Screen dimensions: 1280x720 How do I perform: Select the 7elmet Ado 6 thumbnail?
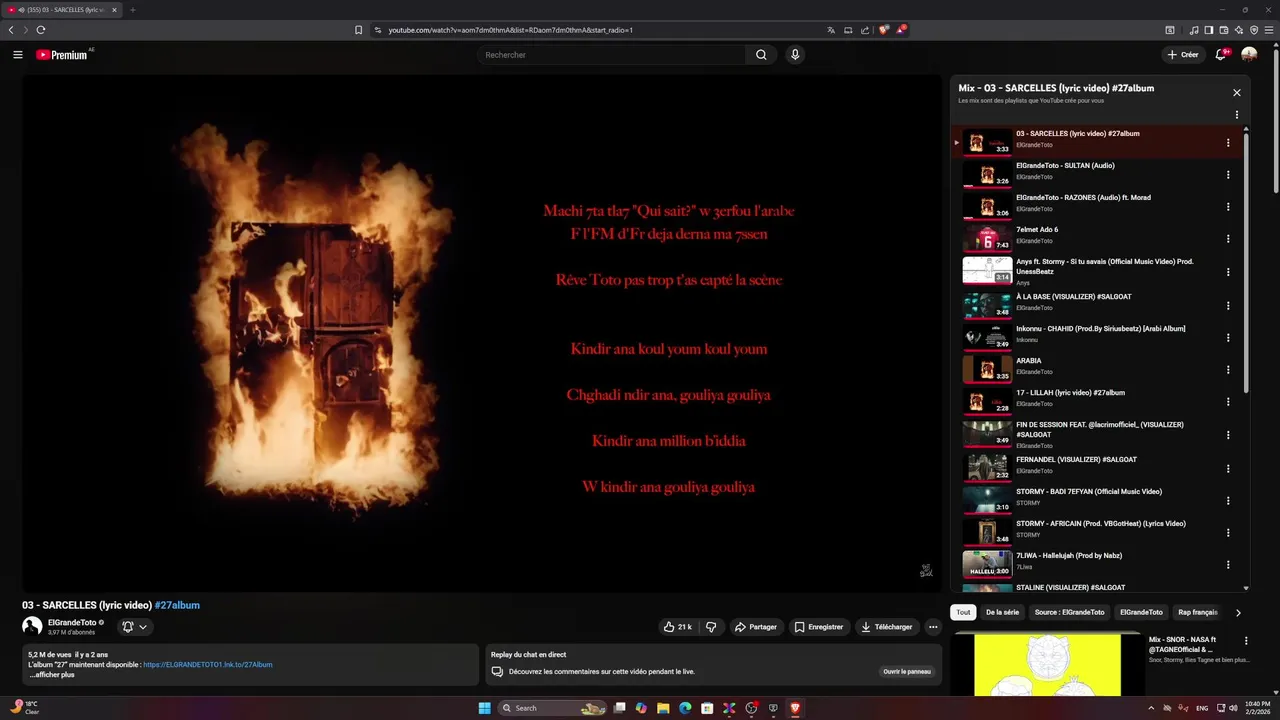(987, 238)
